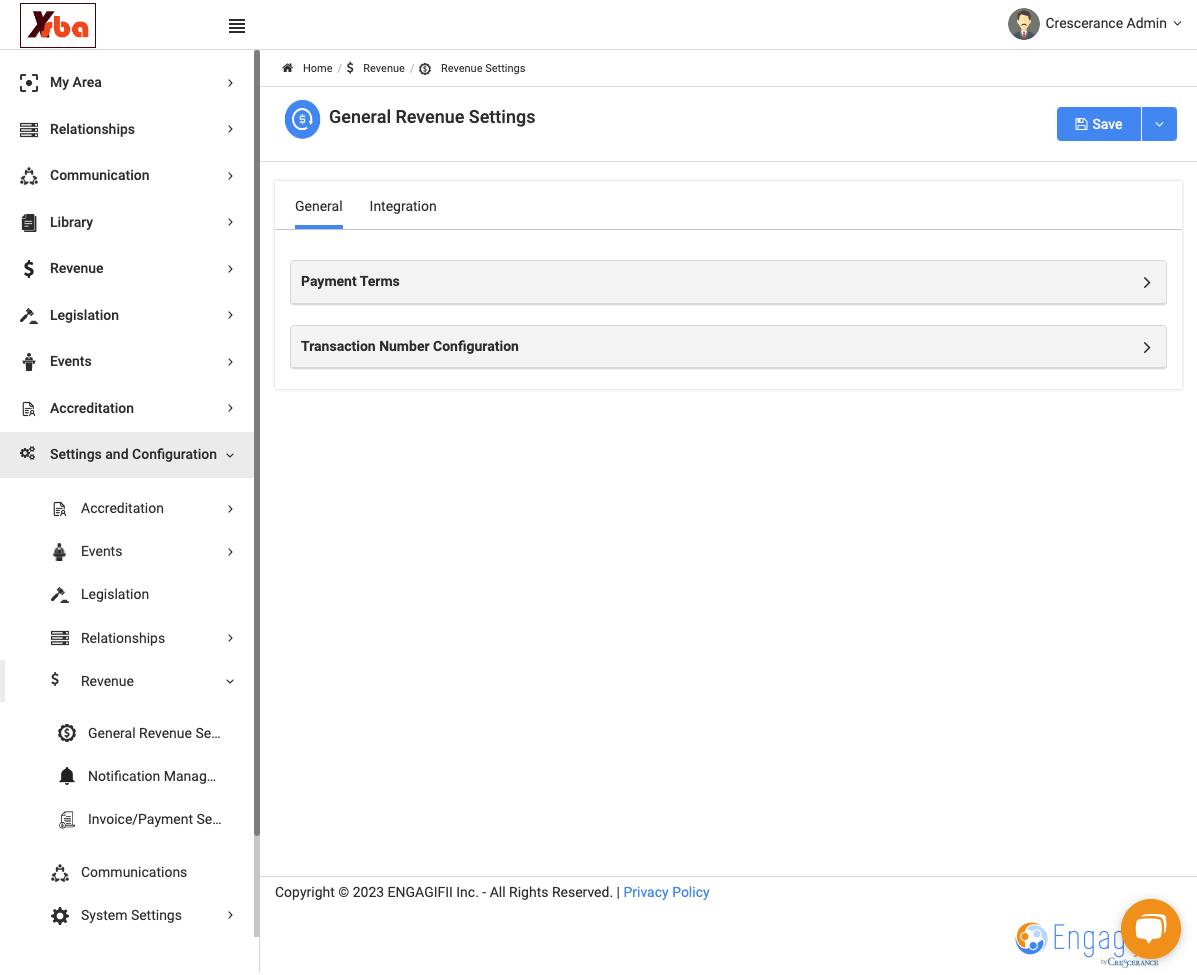Open Legislation under Settings and Configuration
The width and height of the screenshot is (1197, 975).
point(115,594)
